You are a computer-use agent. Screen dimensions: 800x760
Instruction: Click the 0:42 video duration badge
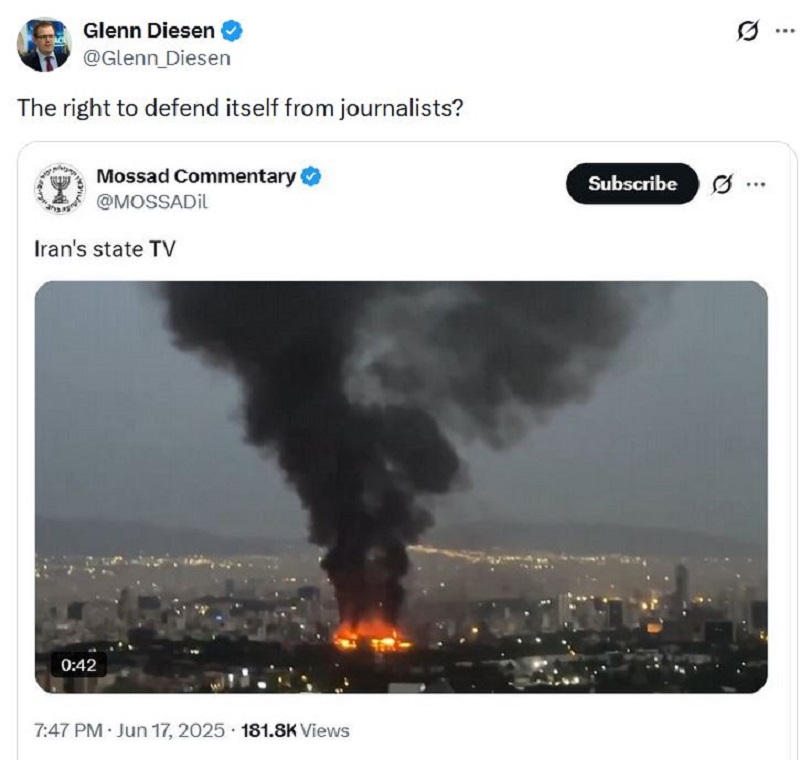(x=79, y=665)
